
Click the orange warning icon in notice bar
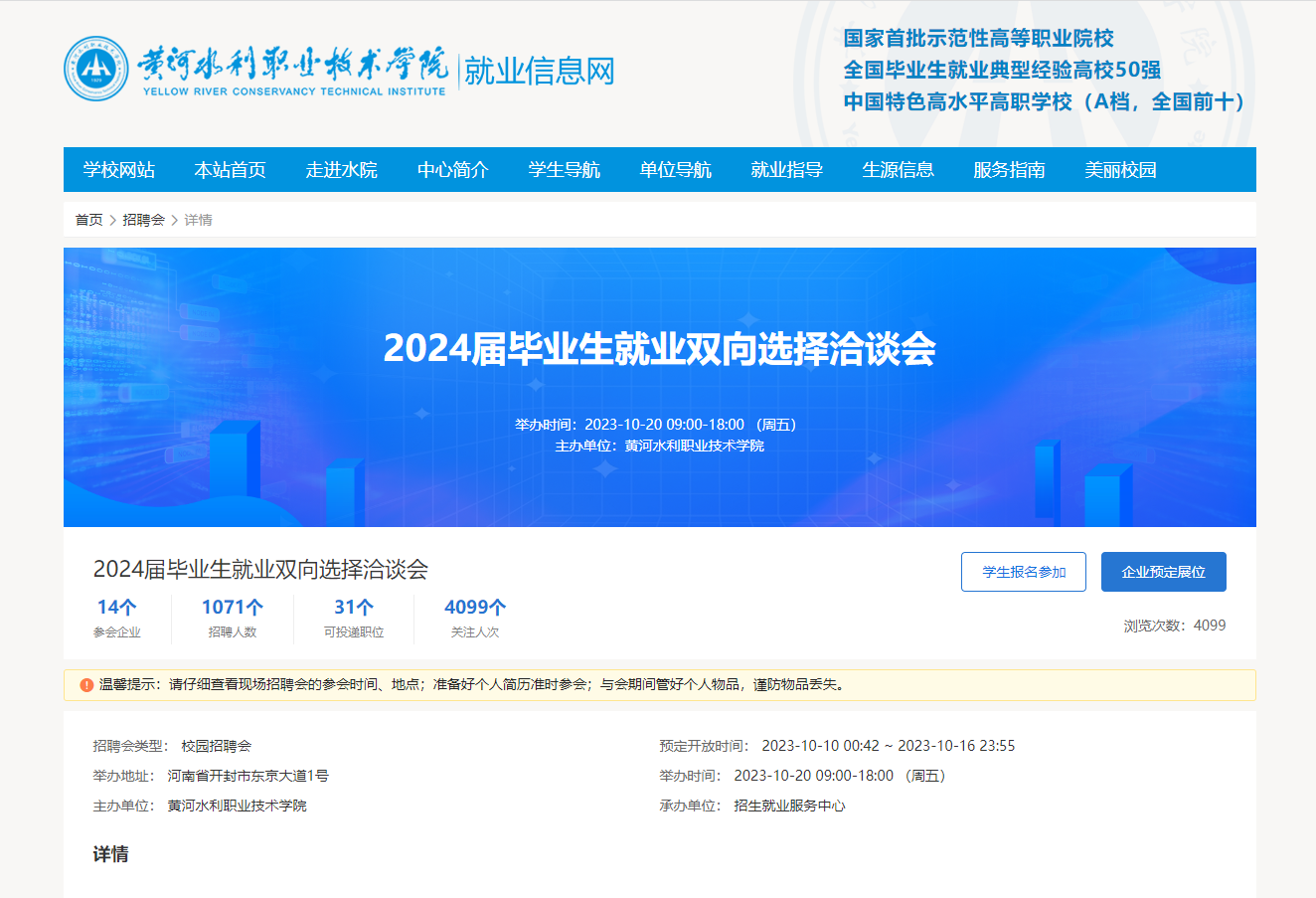click(86, 685)
